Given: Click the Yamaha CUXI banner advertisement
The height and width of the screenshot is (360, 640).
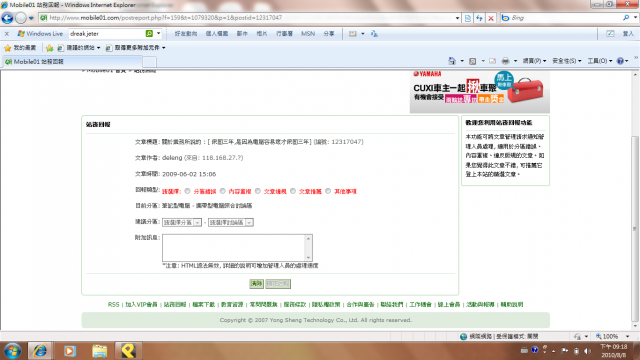Looking at the screenshot, I should pyautogui.click(x=480, y=91).
